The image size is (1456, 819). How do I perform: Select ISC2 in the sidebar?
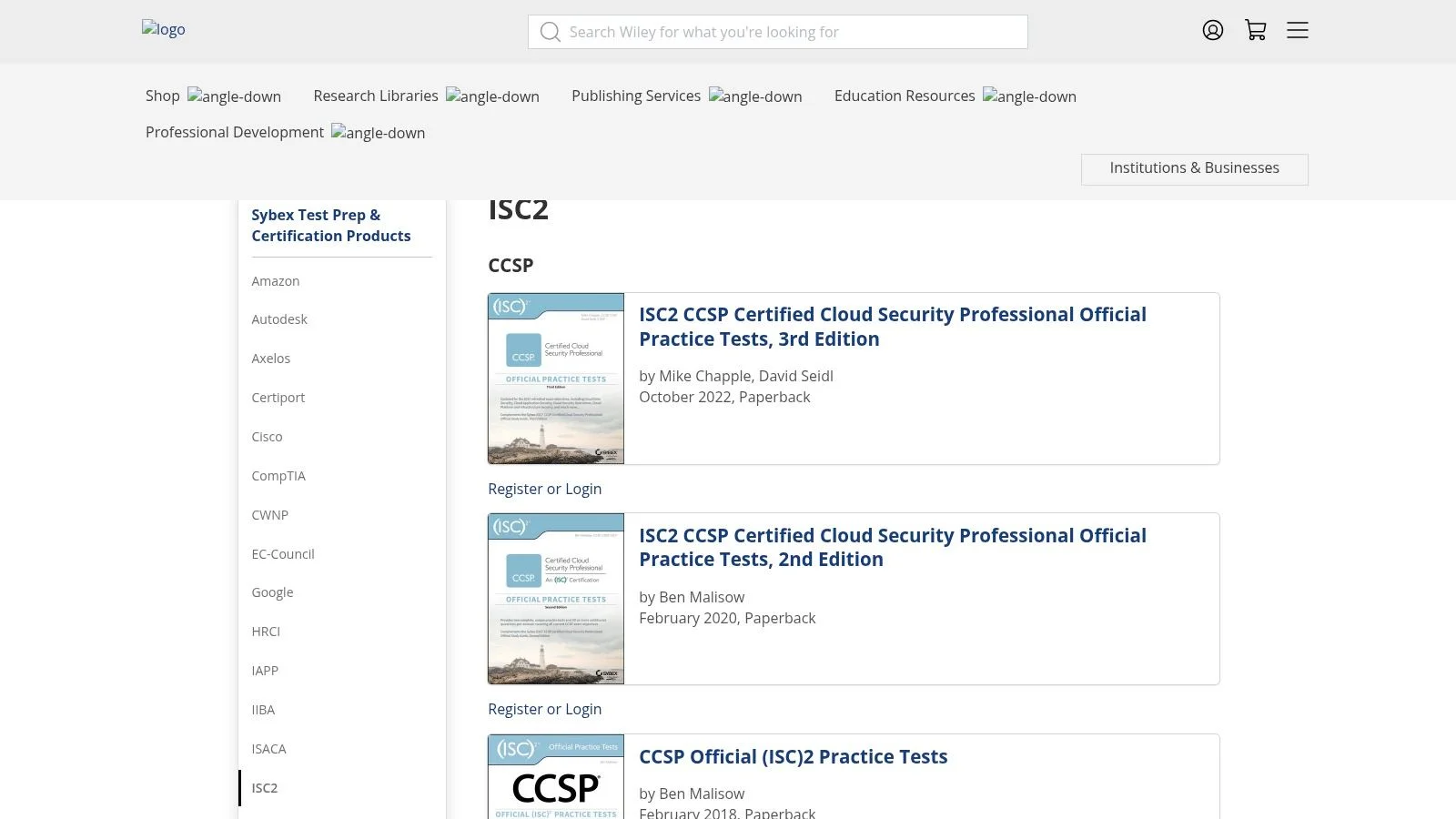pos(265,789)
